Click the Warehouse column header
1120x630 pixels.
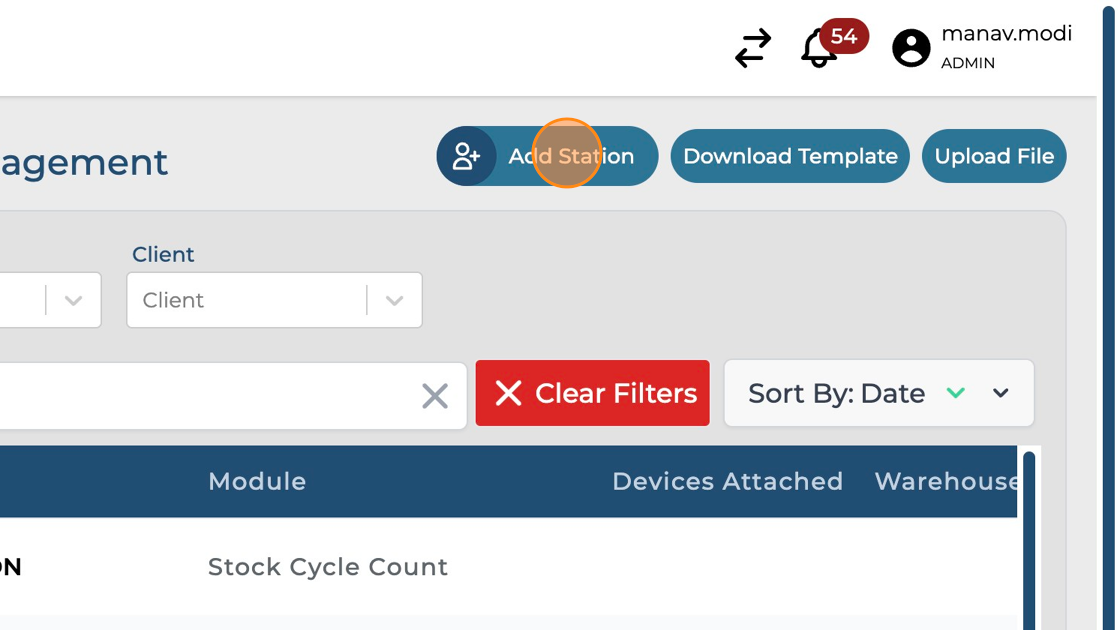[946, 481]
